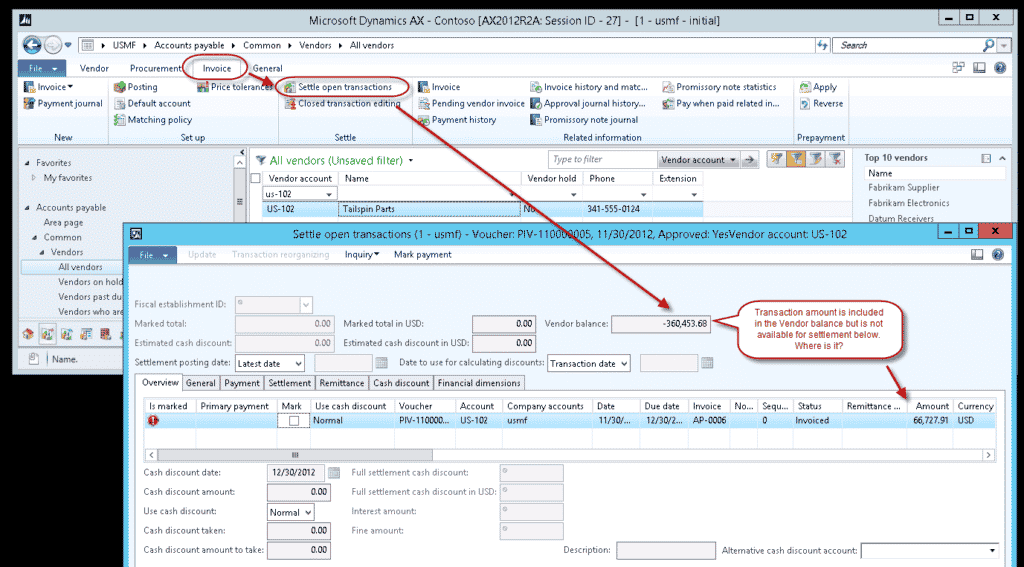This screenshot has width=1024, height=567.
Task: Open help icon in Settle open transactions window
Action: click(997, 255)
